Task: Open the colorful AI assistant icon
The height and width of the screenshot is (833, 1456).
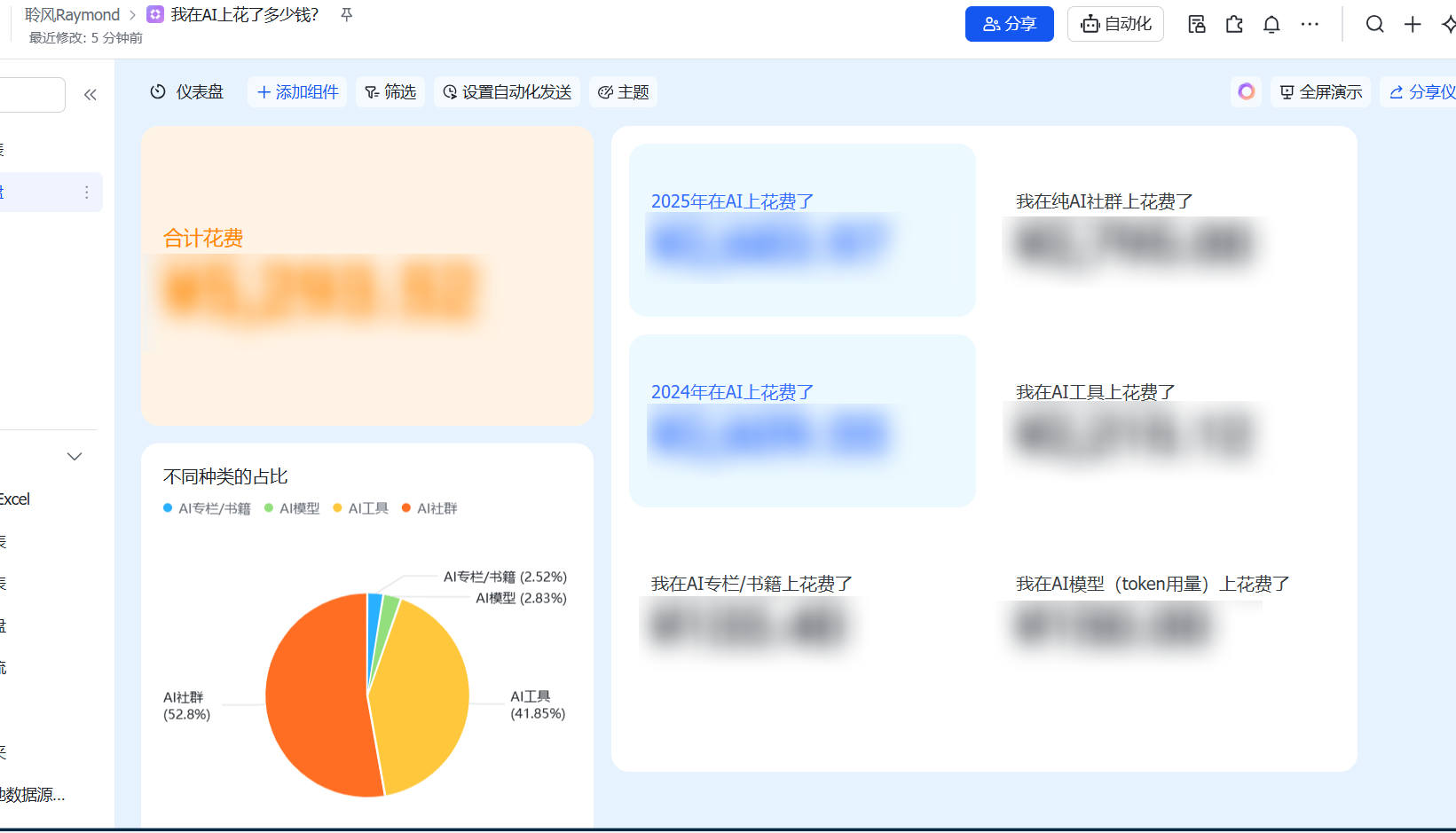Action: click(1246, 91)
